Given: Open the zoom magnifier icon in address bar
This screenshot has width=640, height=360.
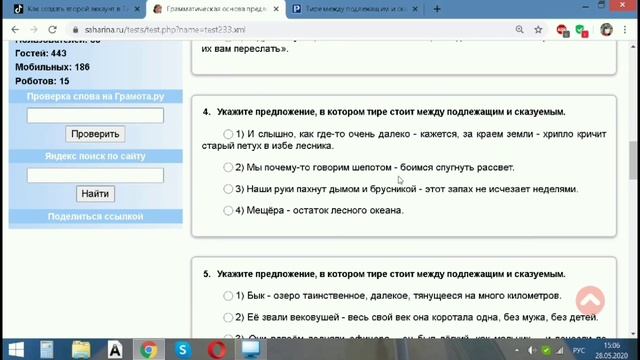Looking at the screenshot, I should tap(519, 29).
